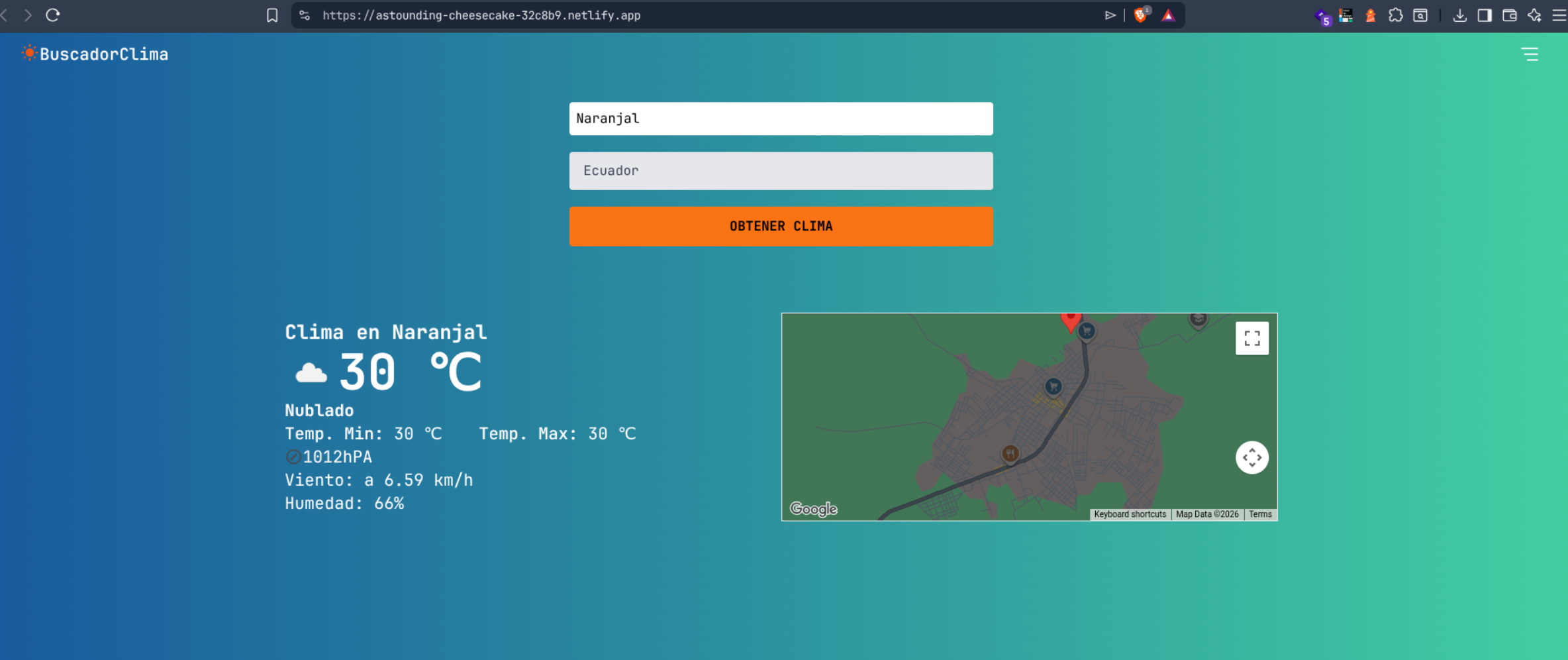Bookmark this page
The image size is (1568, 660).
pyautogui.click(x=272, y=15)
